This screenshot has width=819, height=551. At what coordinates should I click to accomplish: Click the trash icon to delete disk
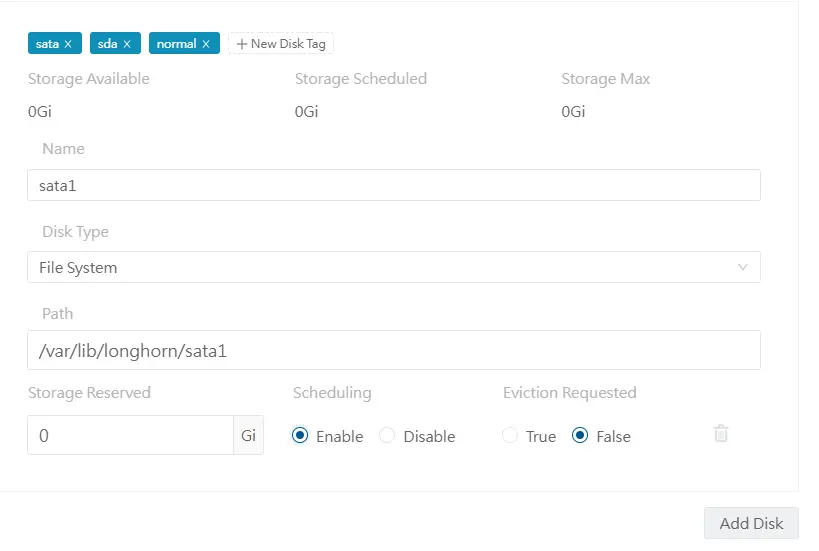point(721,433)
